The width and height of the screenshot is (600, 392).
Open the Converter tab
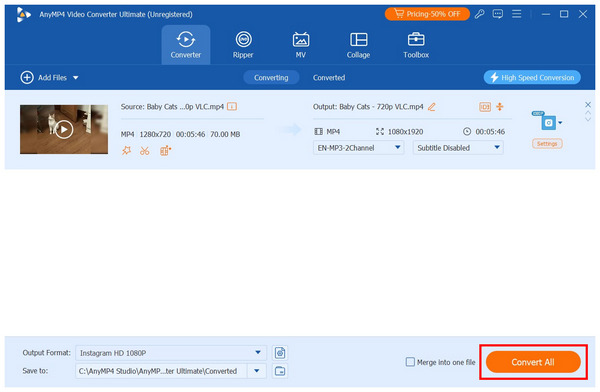tap(186, 45)
